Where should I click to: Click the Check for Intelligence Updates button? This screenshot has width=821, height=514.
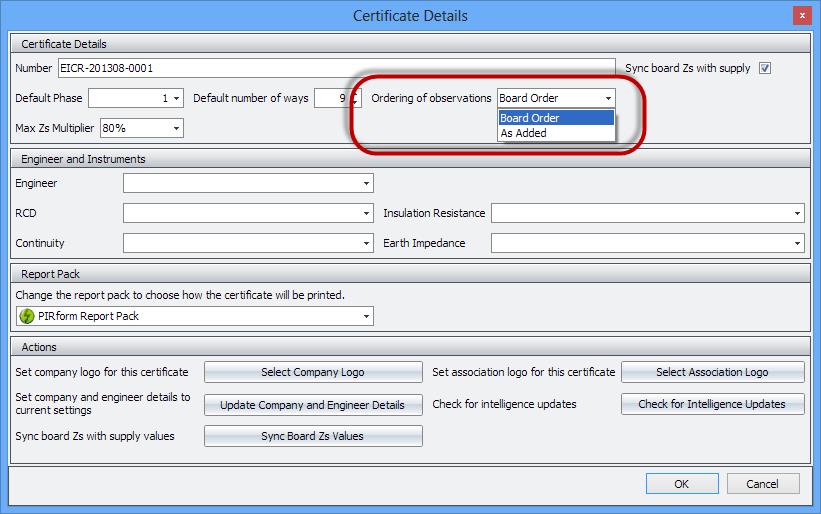[x=712, y=404]
